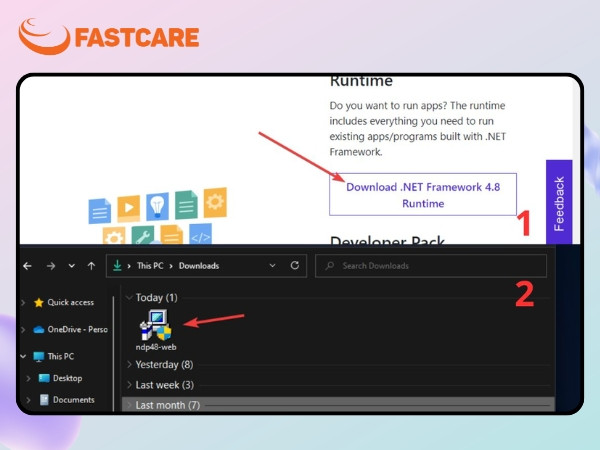Open the purple Feedback tab
600x450 pixels.
coord(559,203)
